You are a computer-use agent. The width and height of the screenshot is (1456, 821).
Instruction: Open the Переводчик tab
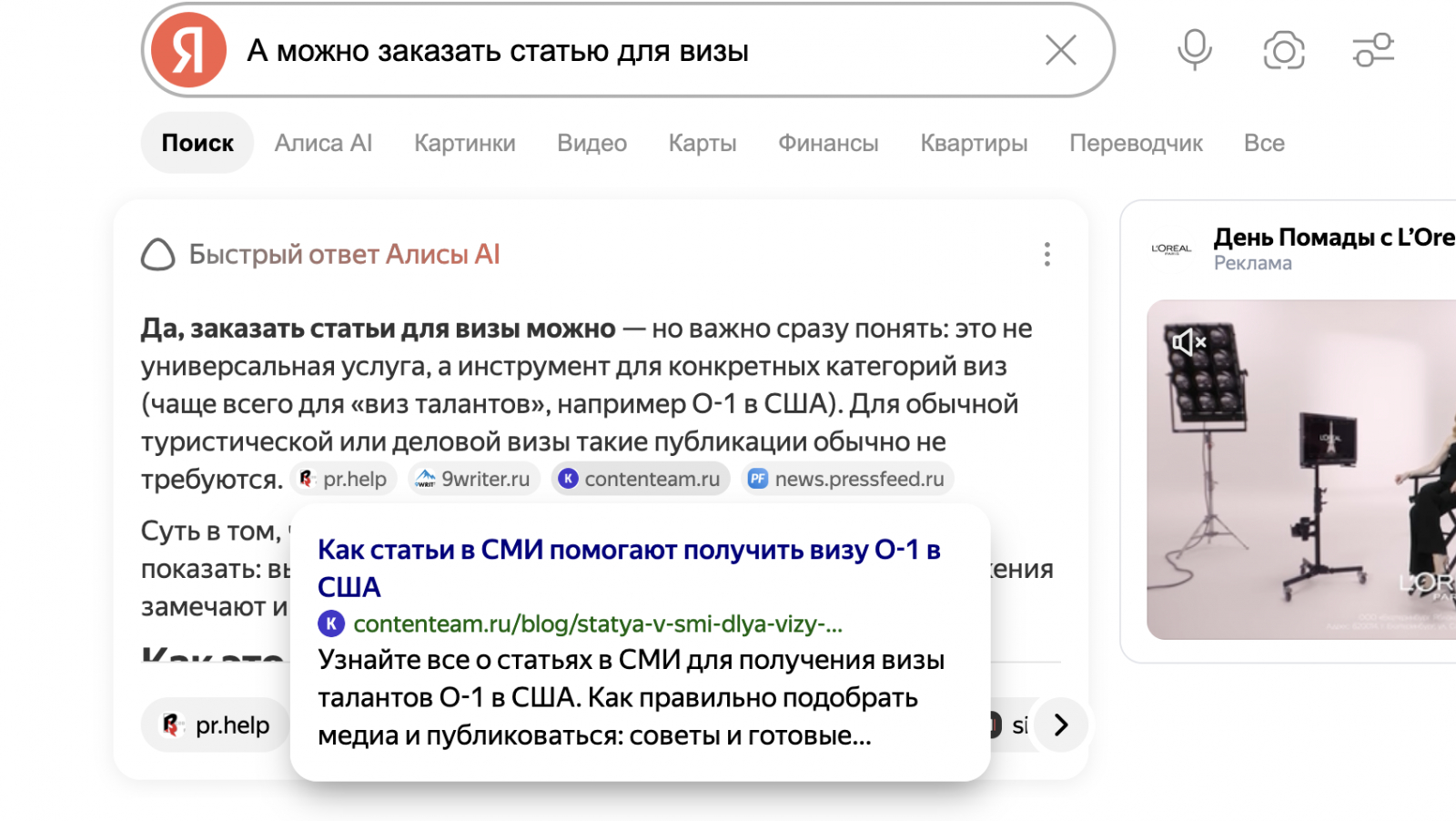point(1136,143)
